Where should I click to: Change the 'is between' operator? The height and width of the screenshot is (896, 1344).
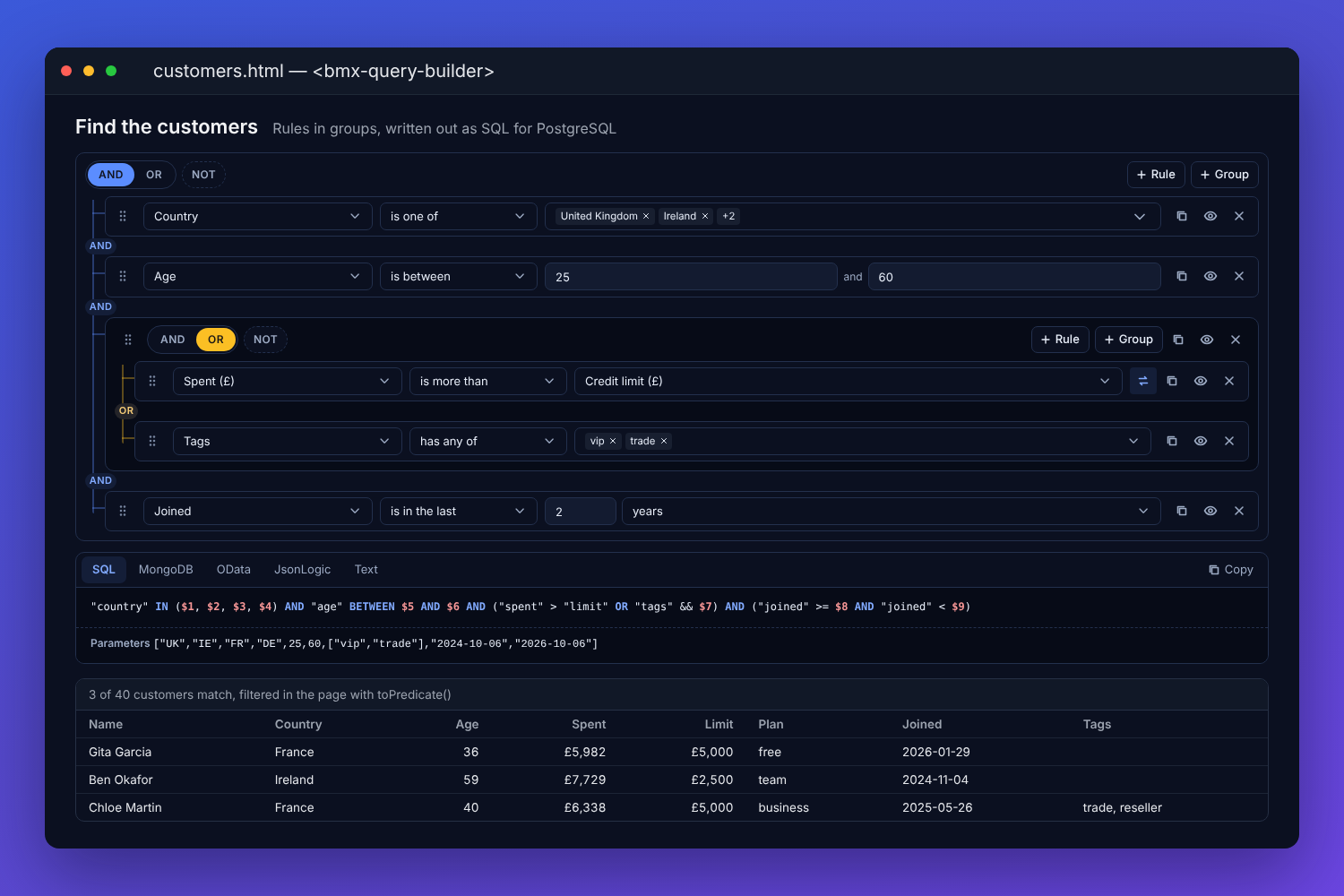[458, 276]
